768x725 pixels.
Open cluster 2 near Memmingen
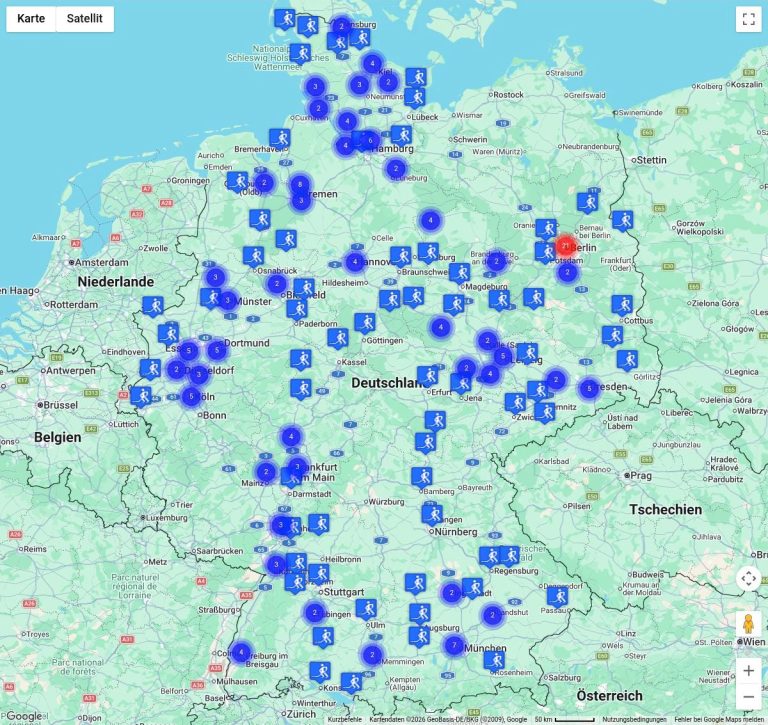tap(372, 655)
